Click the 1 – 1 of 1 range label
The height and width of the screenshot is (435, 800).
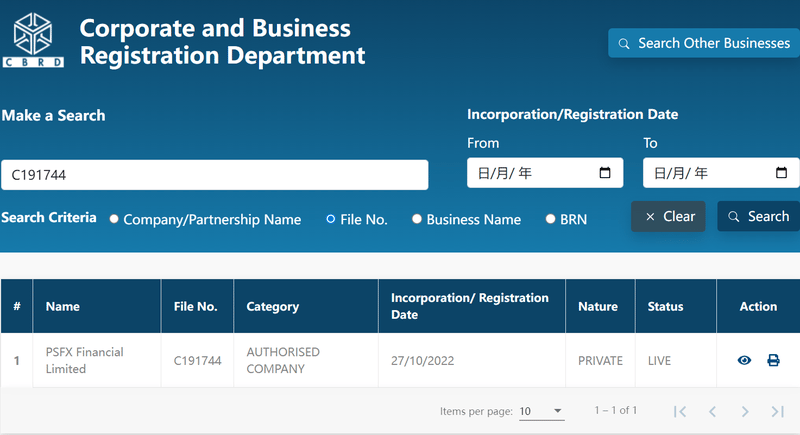click(x=616, y=410)
